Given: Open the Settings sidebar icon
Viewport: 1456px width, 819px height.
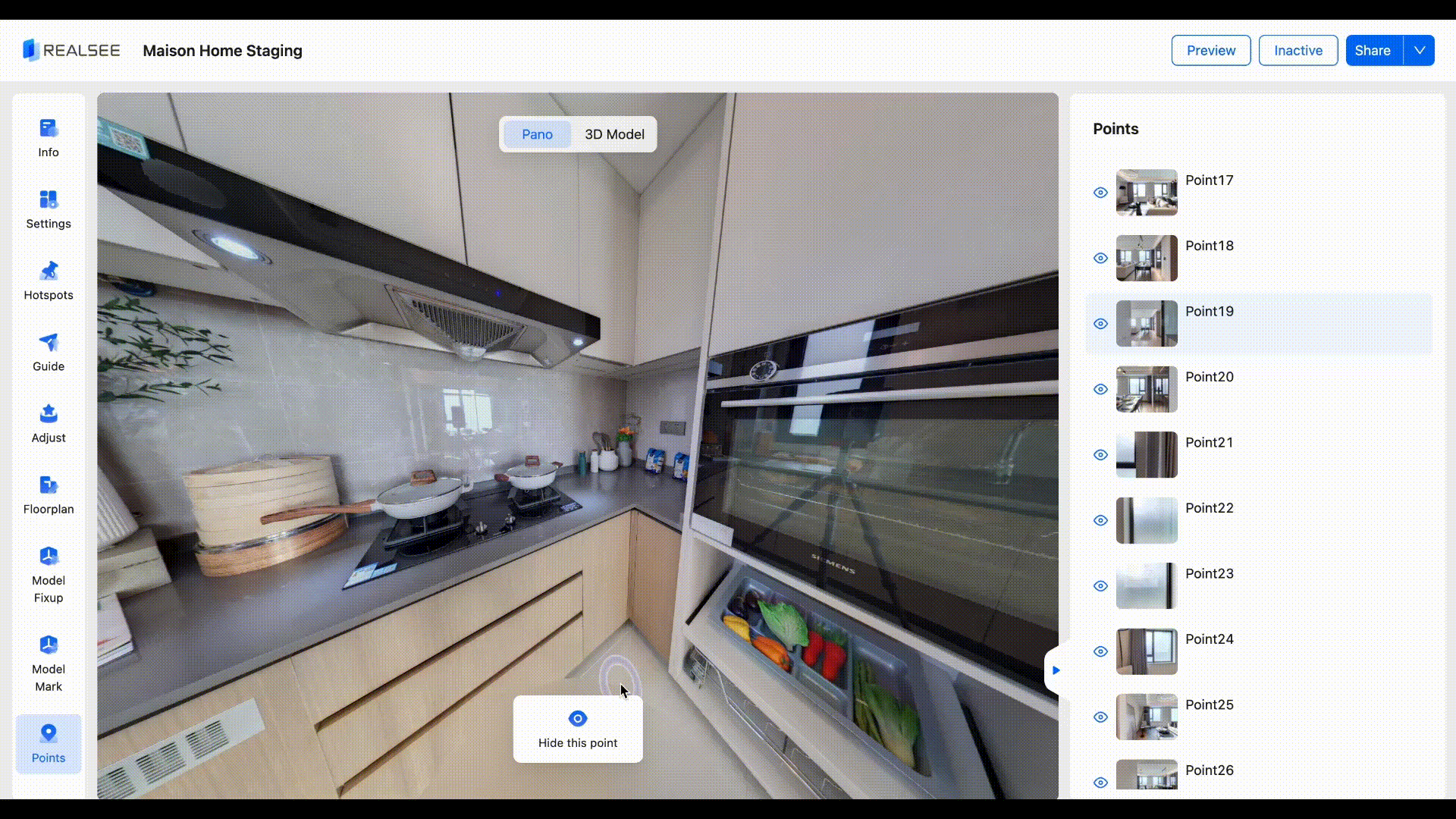Looking at the screenshot, I should [x=49, y=199].
